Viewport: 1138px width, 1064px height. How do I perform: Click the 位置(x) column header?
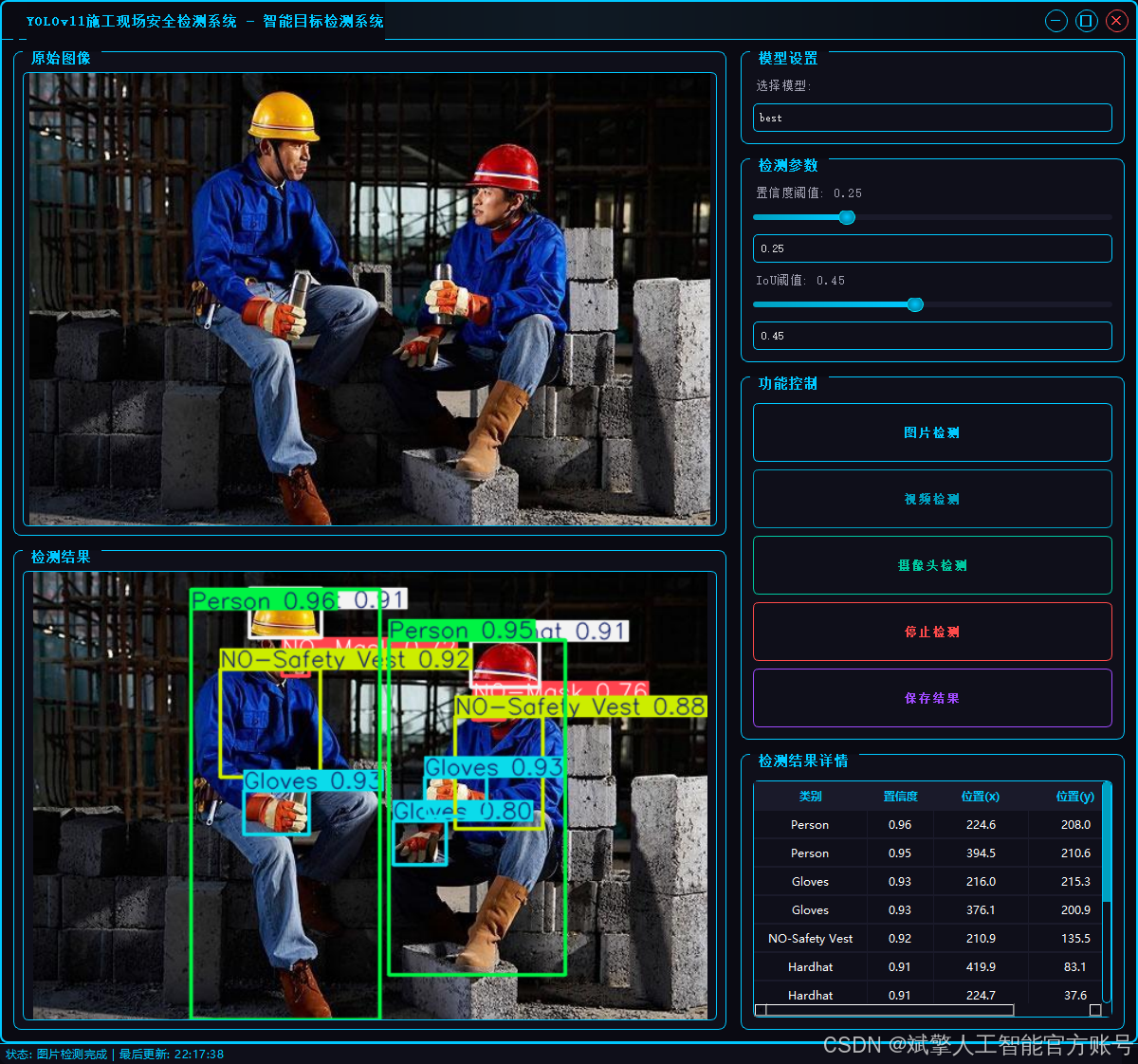tap(981, 797)
